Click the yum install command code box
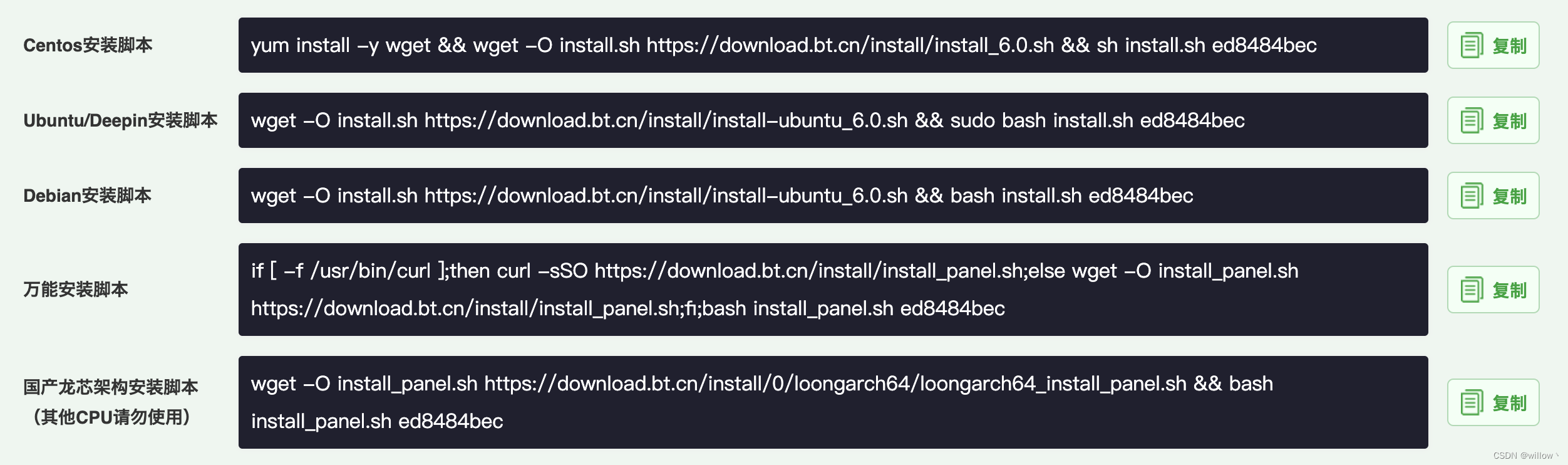The width and height of the screenshot is (1568, 465). (833, 45)
